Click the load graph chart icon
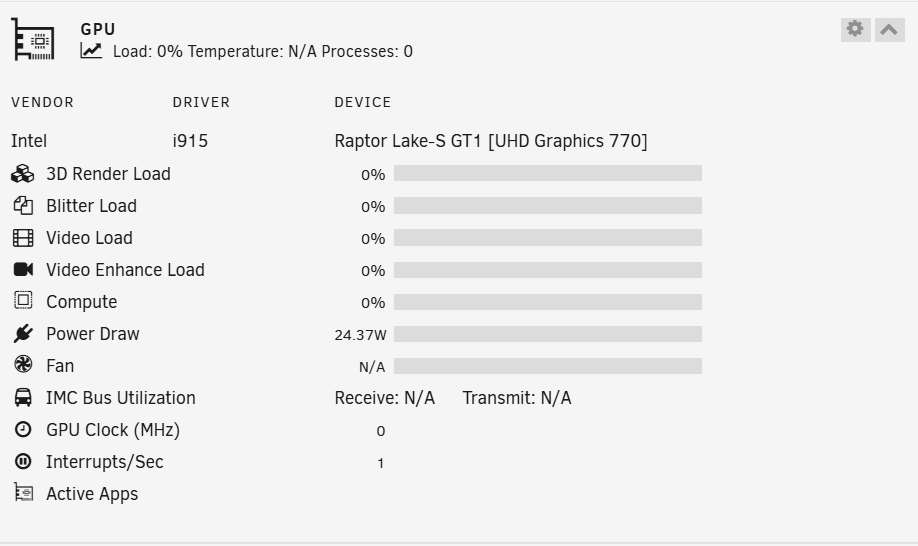Viewport: 918px width, 546px height. tap(91, 51)
